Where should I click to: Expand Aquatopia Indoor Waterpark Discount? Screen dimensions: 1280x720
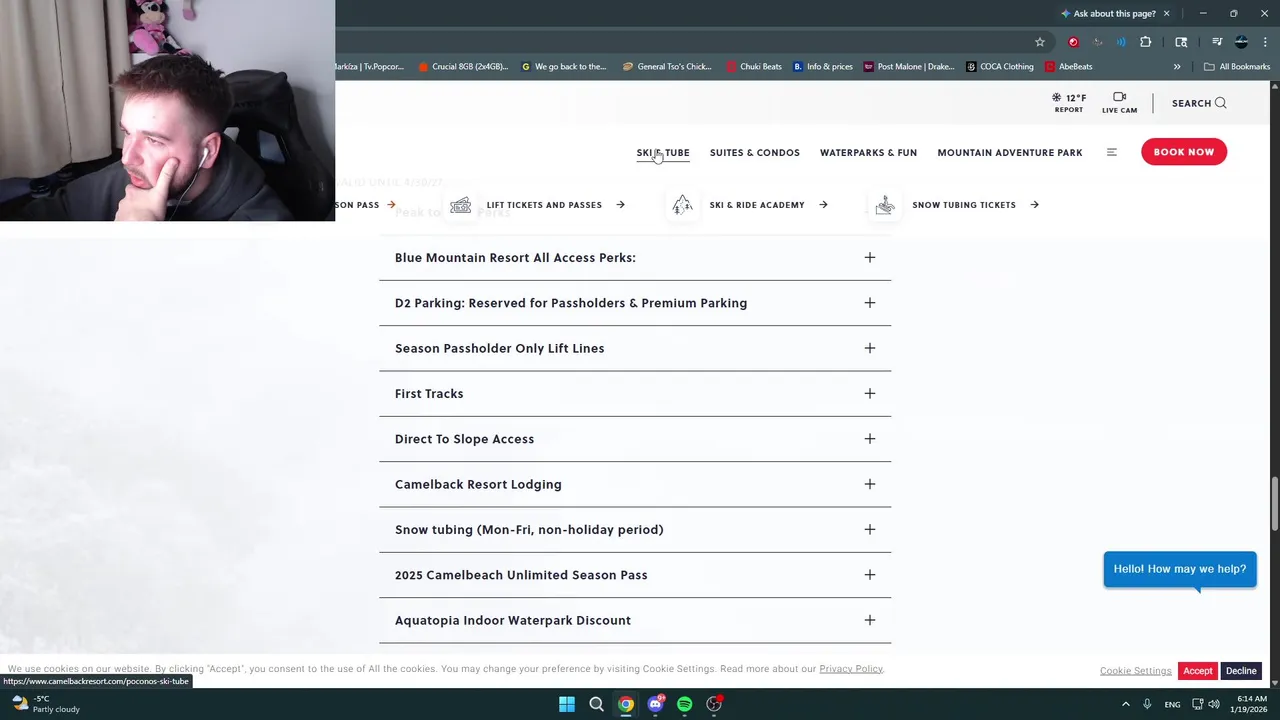[x=635, y=620]
